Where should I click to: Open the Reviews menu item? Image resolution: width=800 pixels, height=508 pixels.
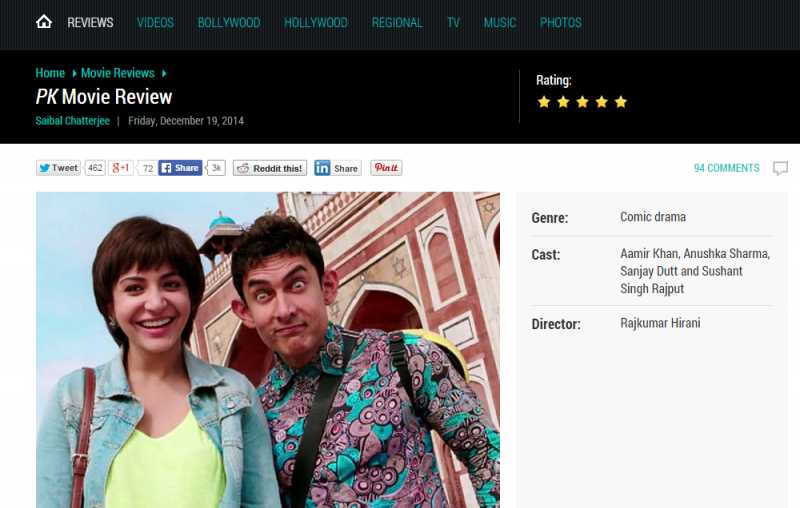90,22
